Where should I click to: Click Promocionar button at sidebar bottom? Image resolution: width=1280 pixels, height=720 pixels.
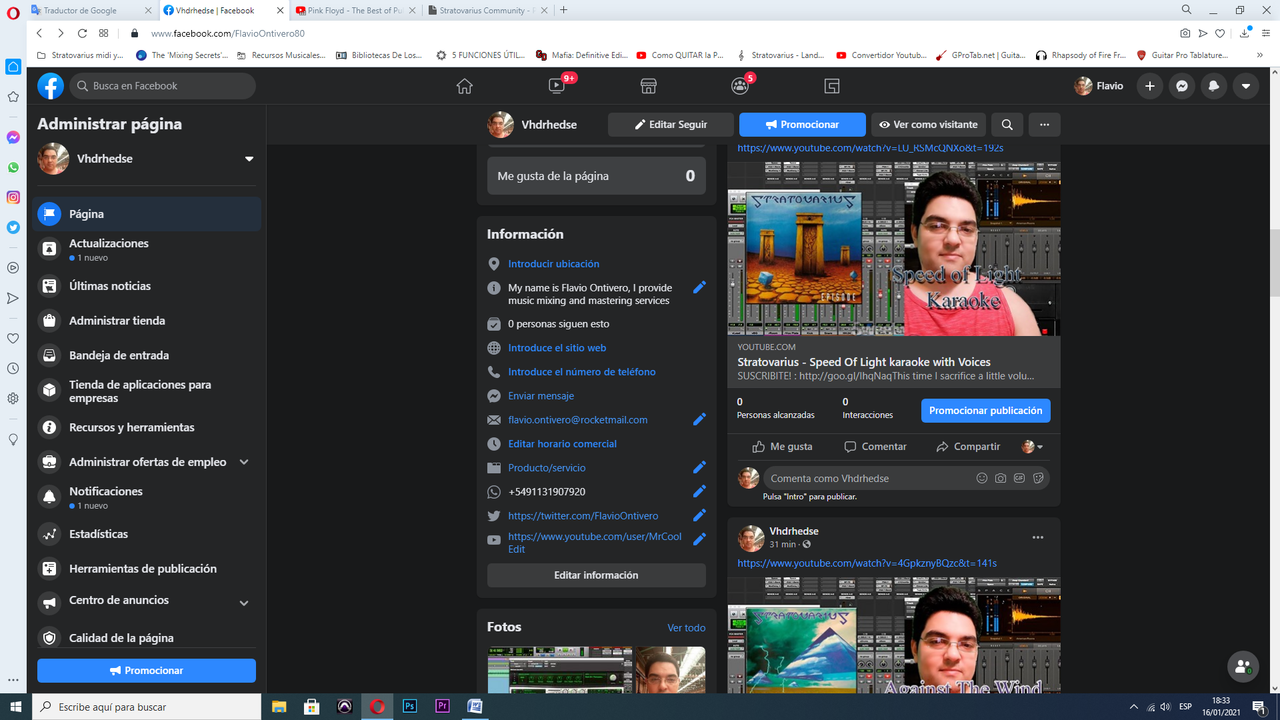[146, 670]
